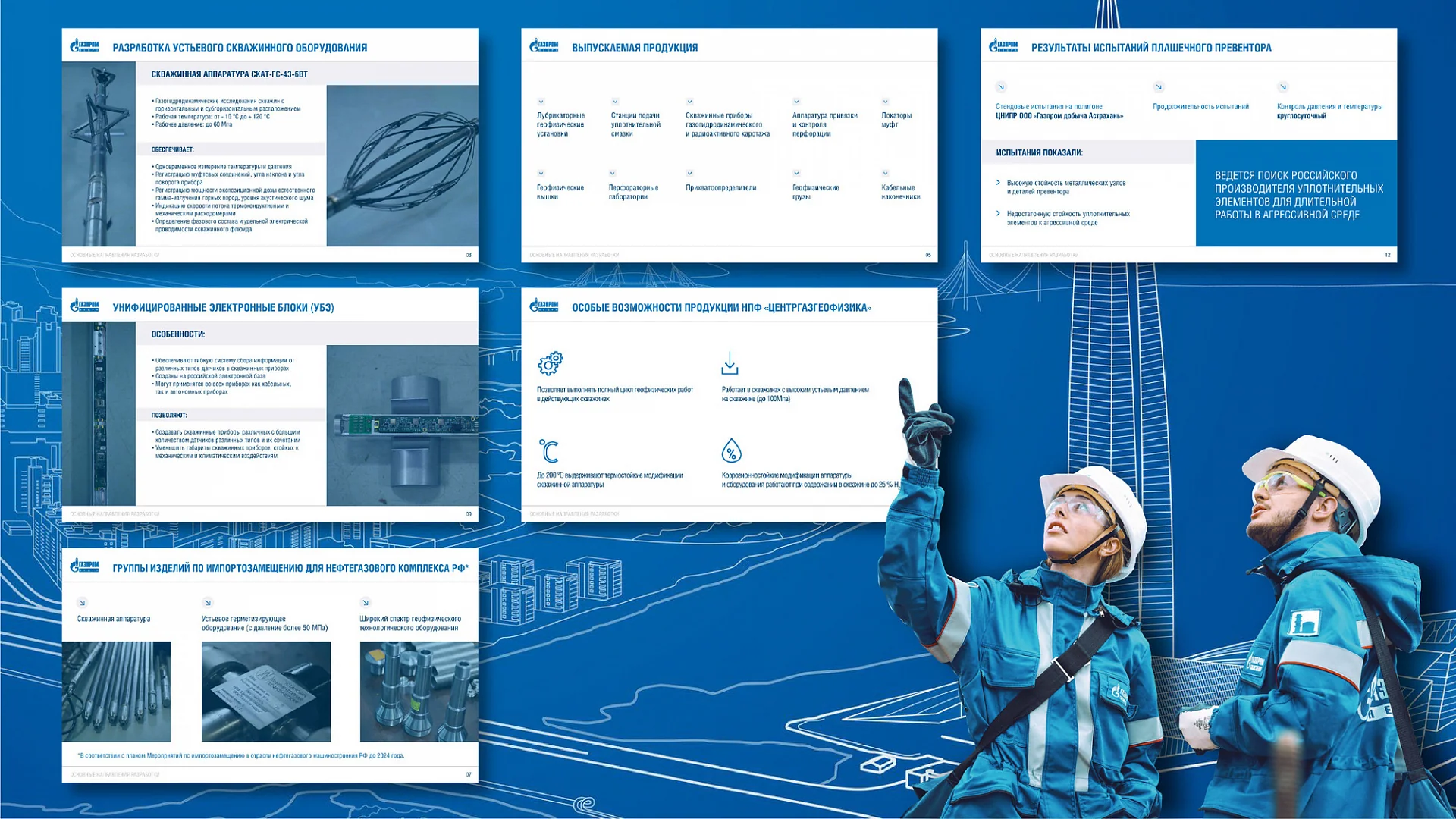Click chevron icon above 'Геофизические грузы'

[796, 174]
